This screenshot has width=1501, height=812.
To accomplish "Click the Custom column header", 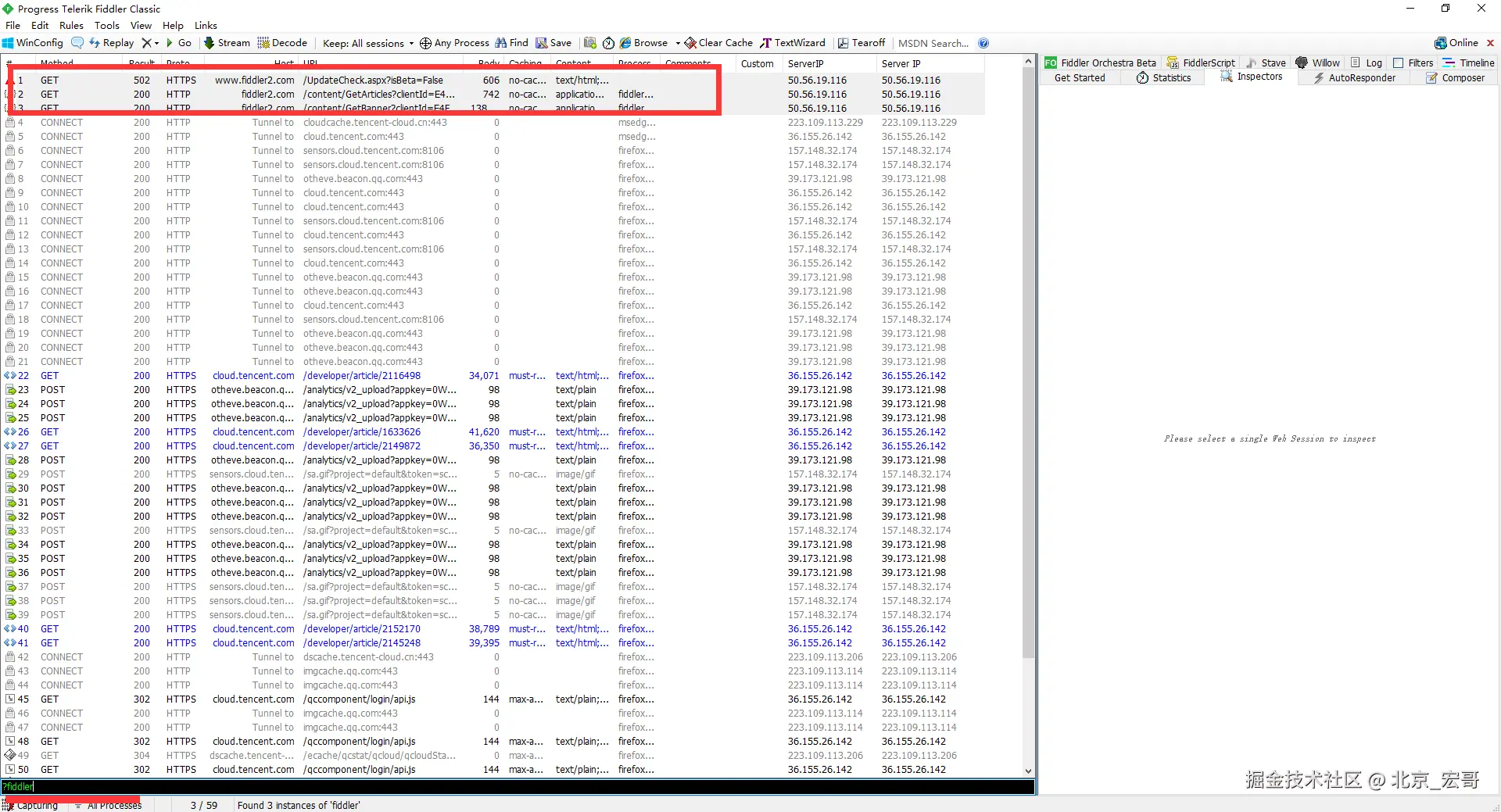I will click(758, 64).
